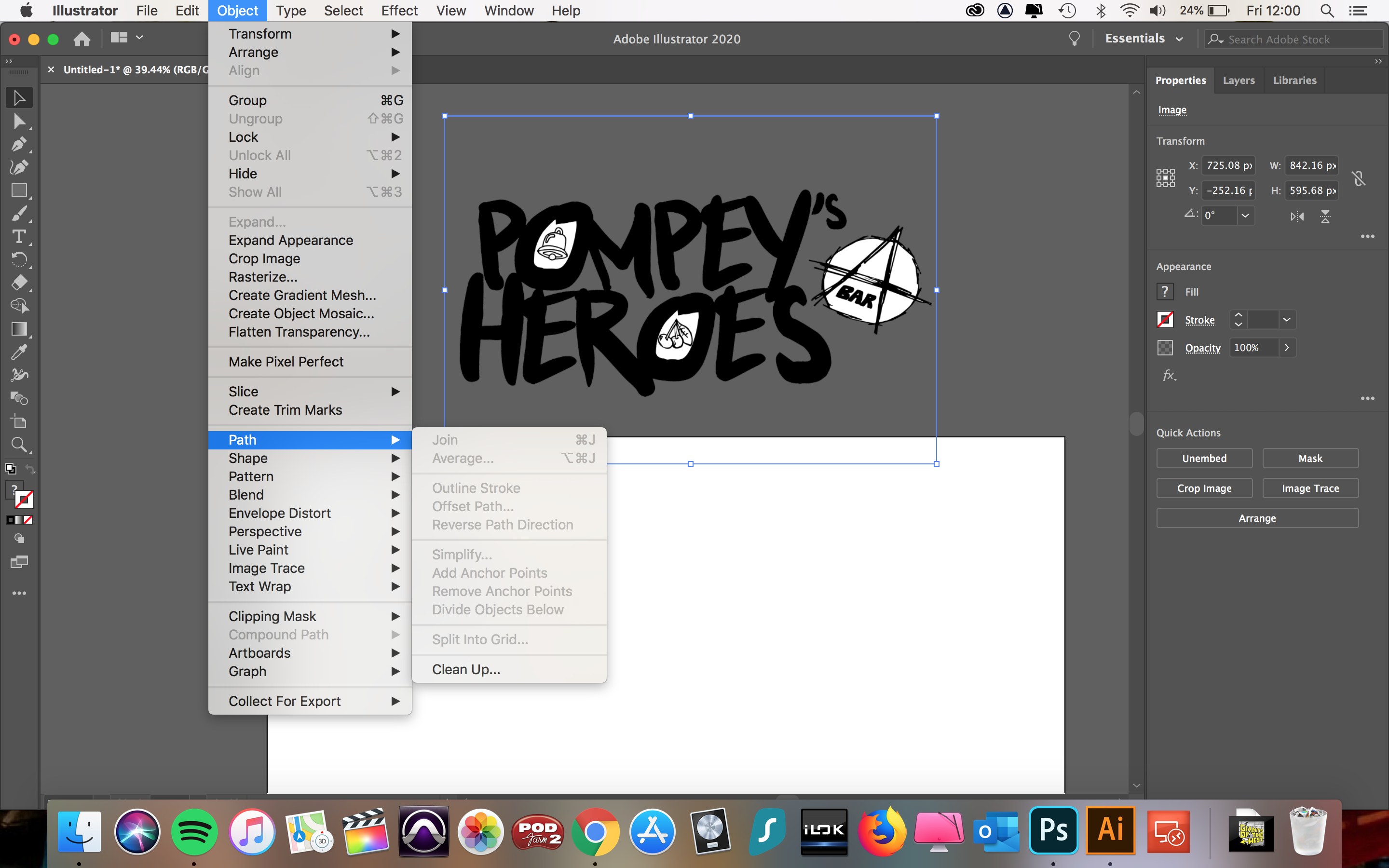1389x868 pixels.
Task: Open the effects (fx) menu in Appearance
Action: point(1169,376)
